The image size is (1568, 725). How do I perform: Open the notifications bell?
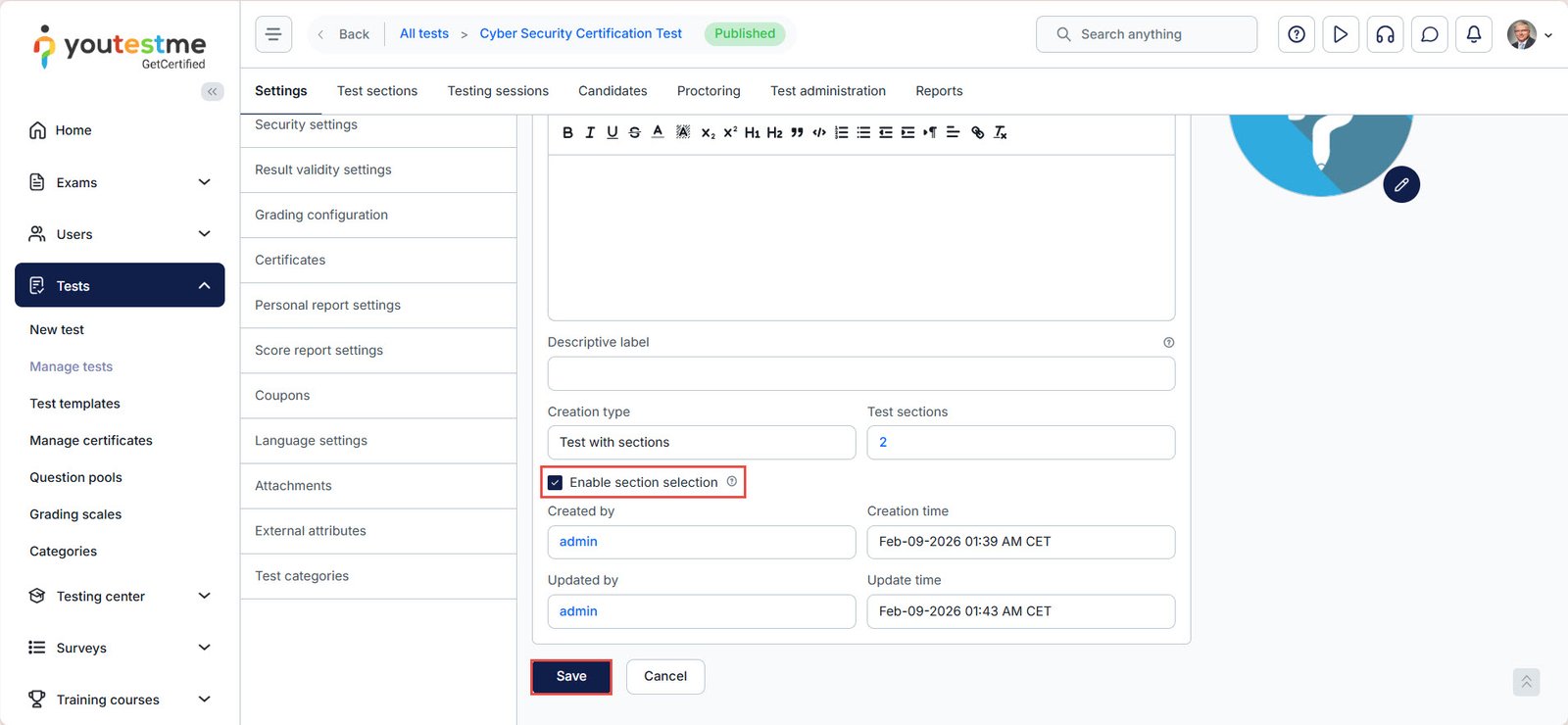(1473, 34)
